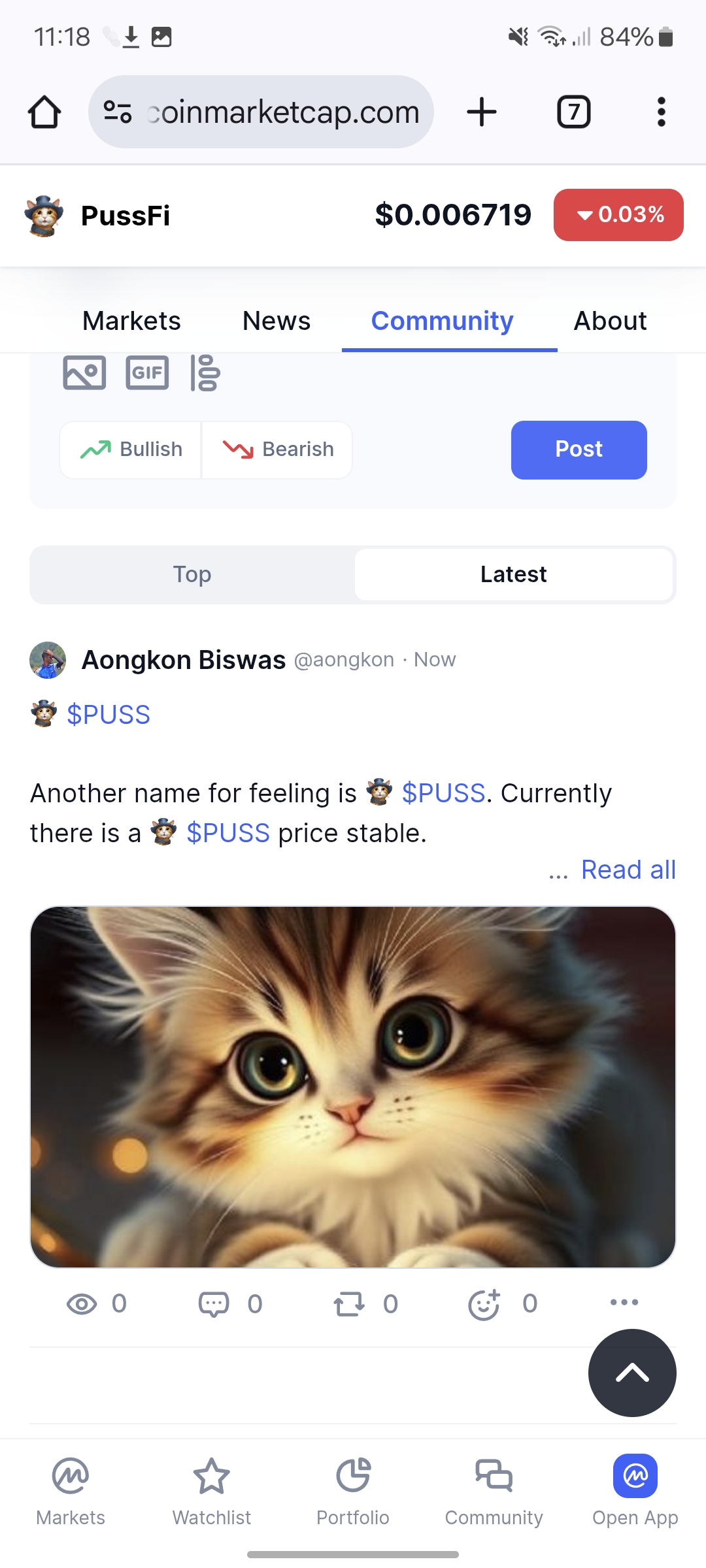Viewport: 706px width, 1568px height.
Task: Mark your post sentiment as Bearish
Action: coord(277,449)
